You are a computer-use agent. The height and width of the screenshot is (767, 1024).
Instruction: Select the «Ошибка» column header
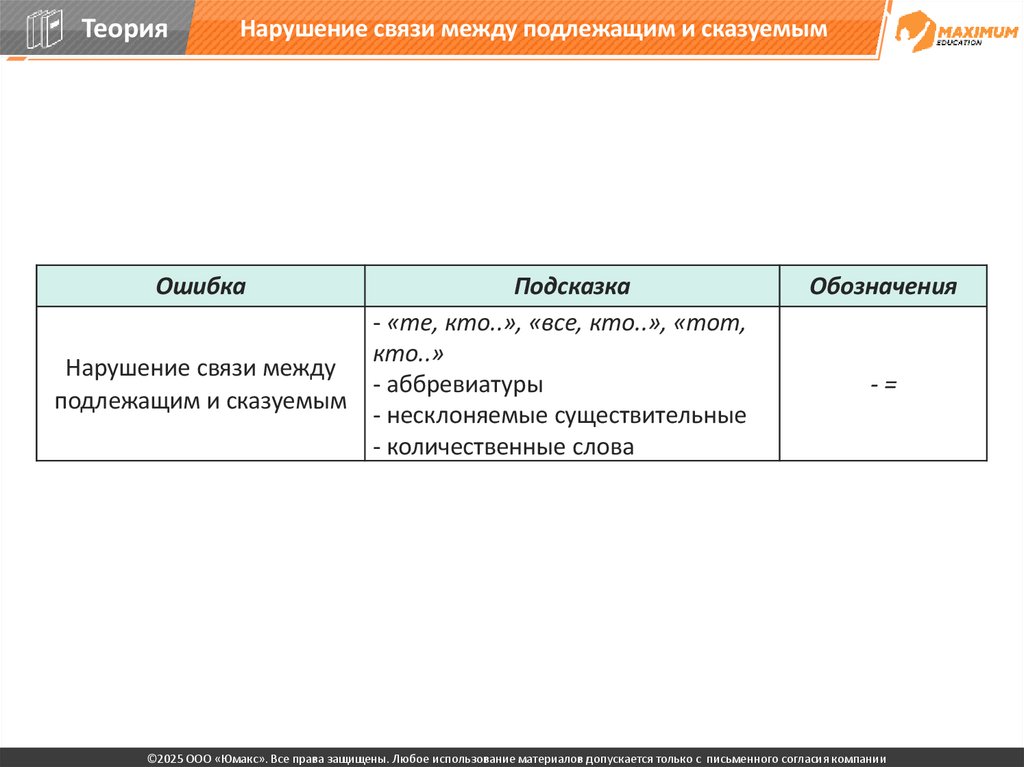(200, 286)
